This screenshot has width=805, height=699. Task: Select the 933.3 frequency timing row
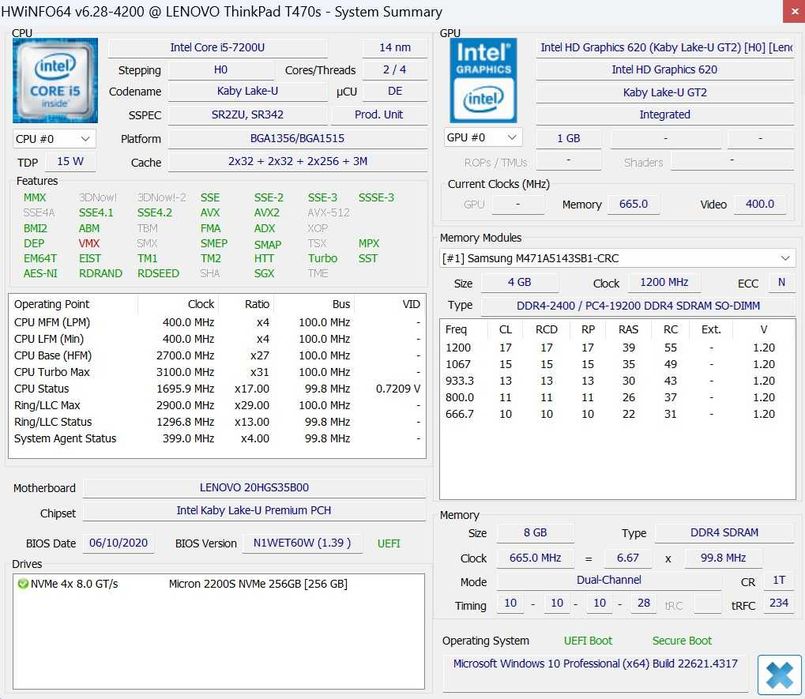[617, 381]
